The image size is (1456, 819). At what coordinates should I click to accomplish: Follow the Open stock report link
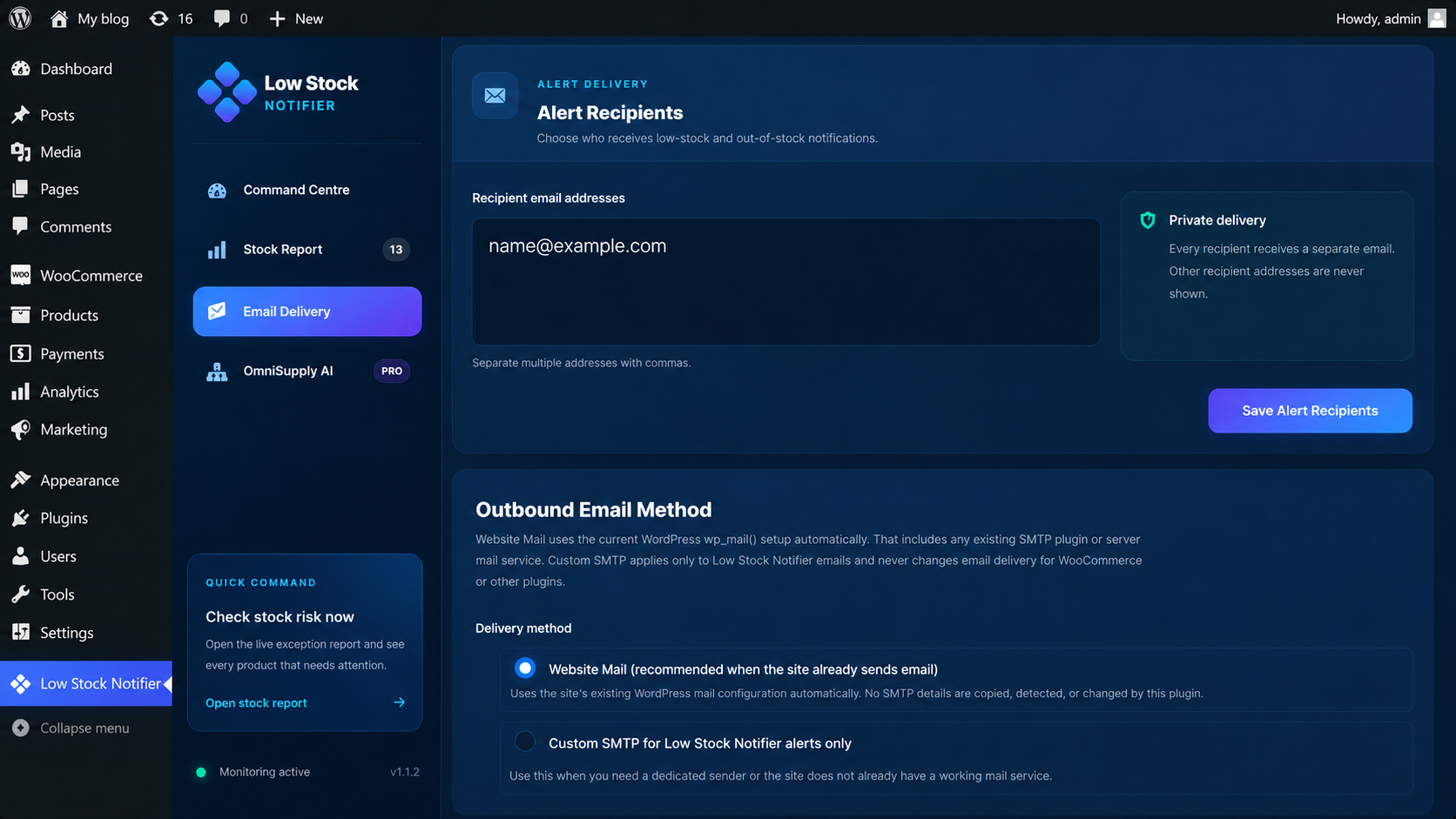(x=256, y=702)
